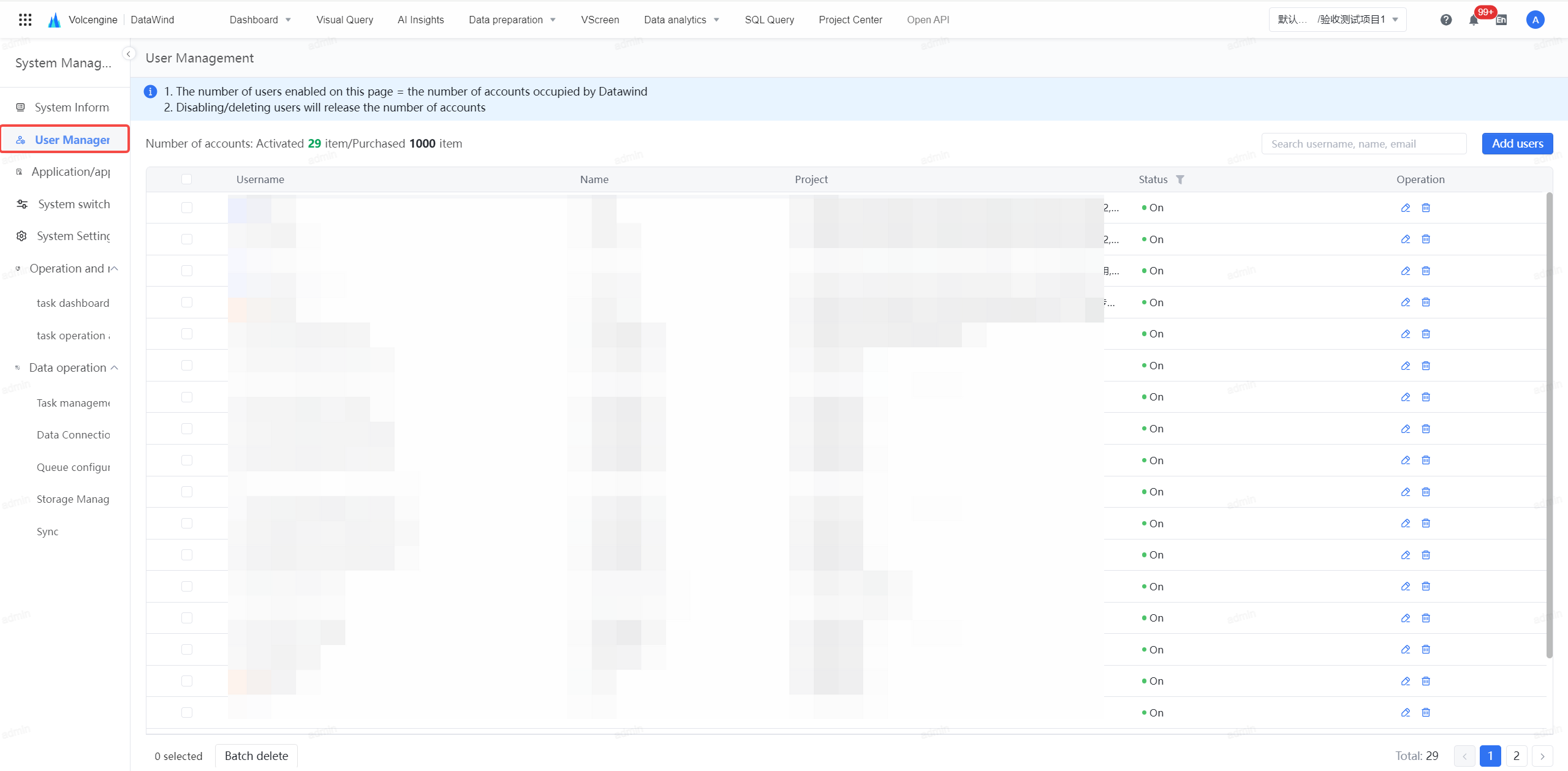Screen dimensions: 1568x771
Task: Open the notifications bell icon
Action: (1474, 20)
